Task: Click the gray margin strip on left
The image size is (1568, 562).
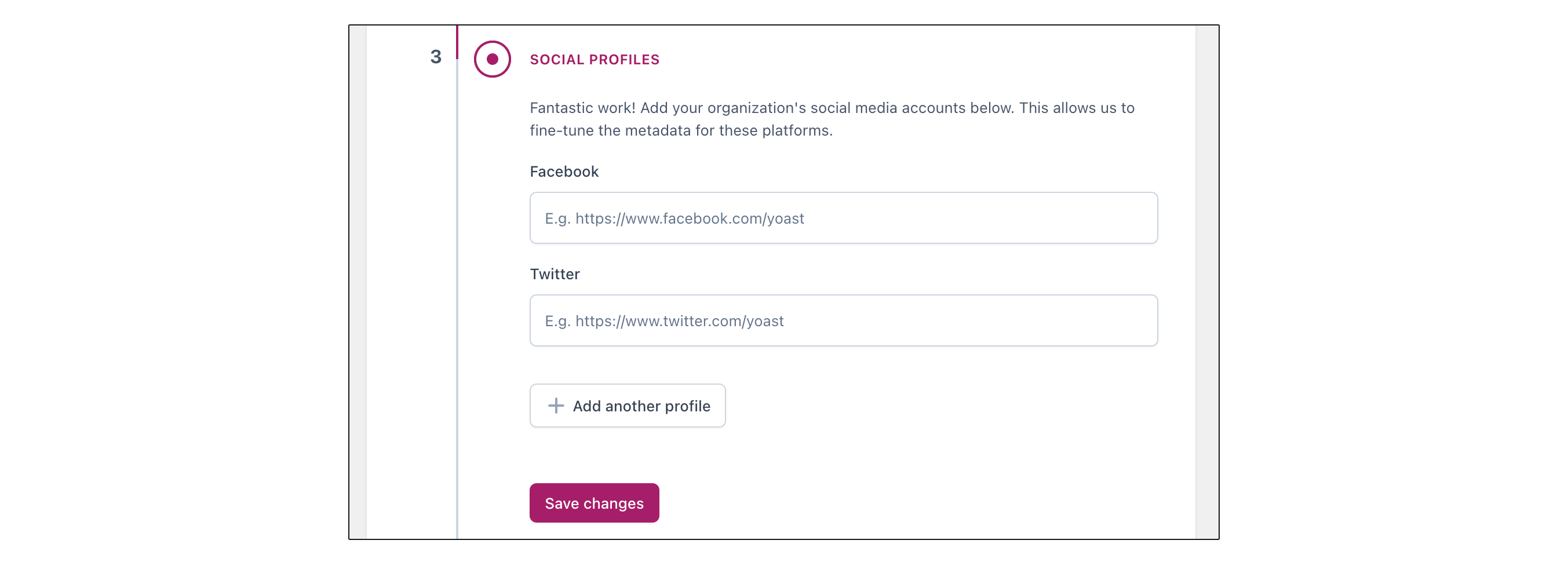Action: (358, 282)
